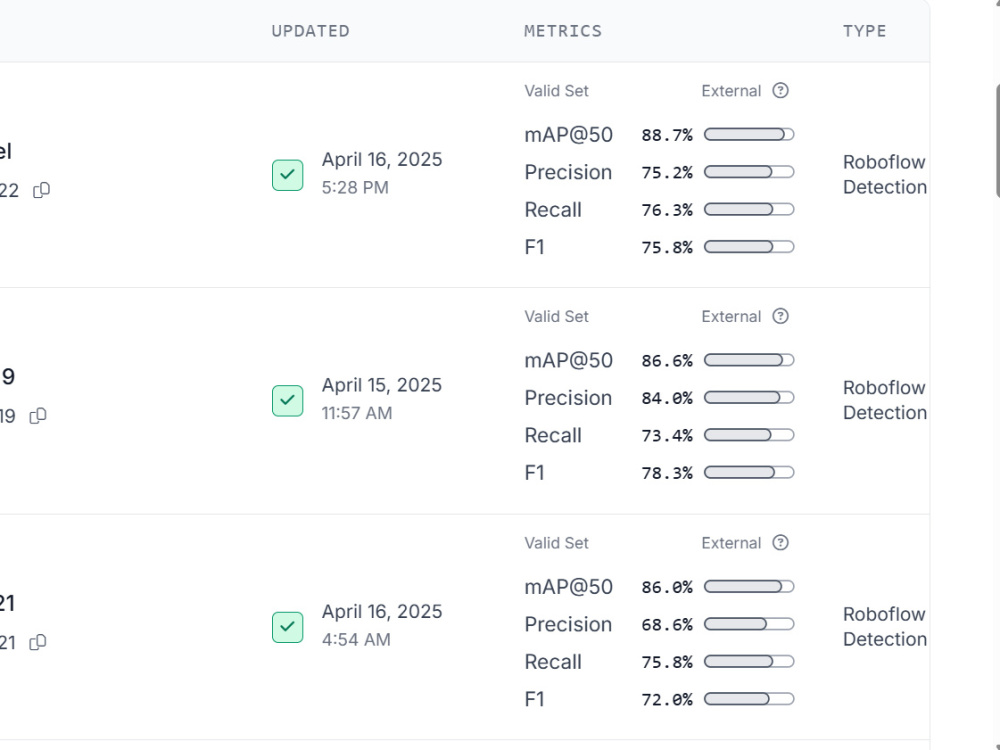This screenshot has width=1000, height=750.
Task: Toggle the green checkbox for April 16, 5:28 PM
Action: pyautogui.click(x=288, y=175)
